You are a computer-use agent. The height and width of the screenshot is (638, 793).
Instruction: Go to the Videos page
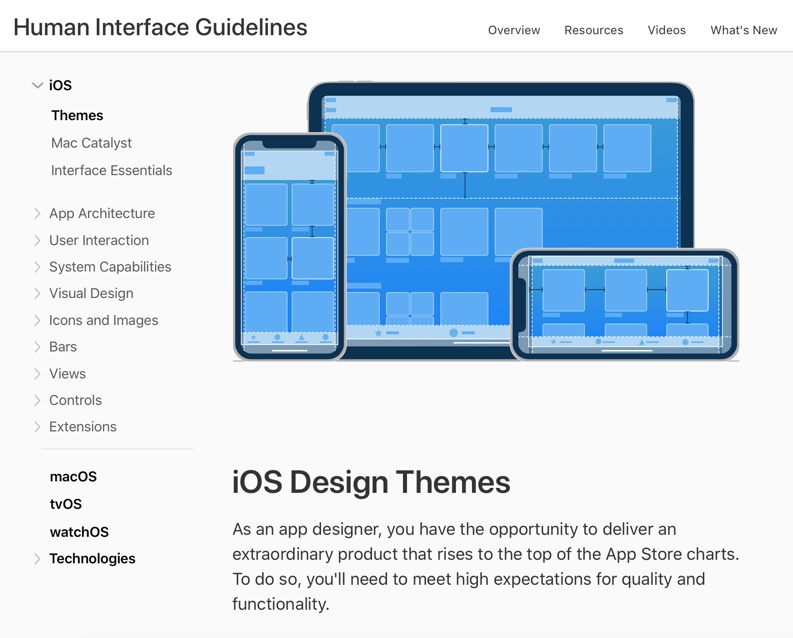click(667, 30)
